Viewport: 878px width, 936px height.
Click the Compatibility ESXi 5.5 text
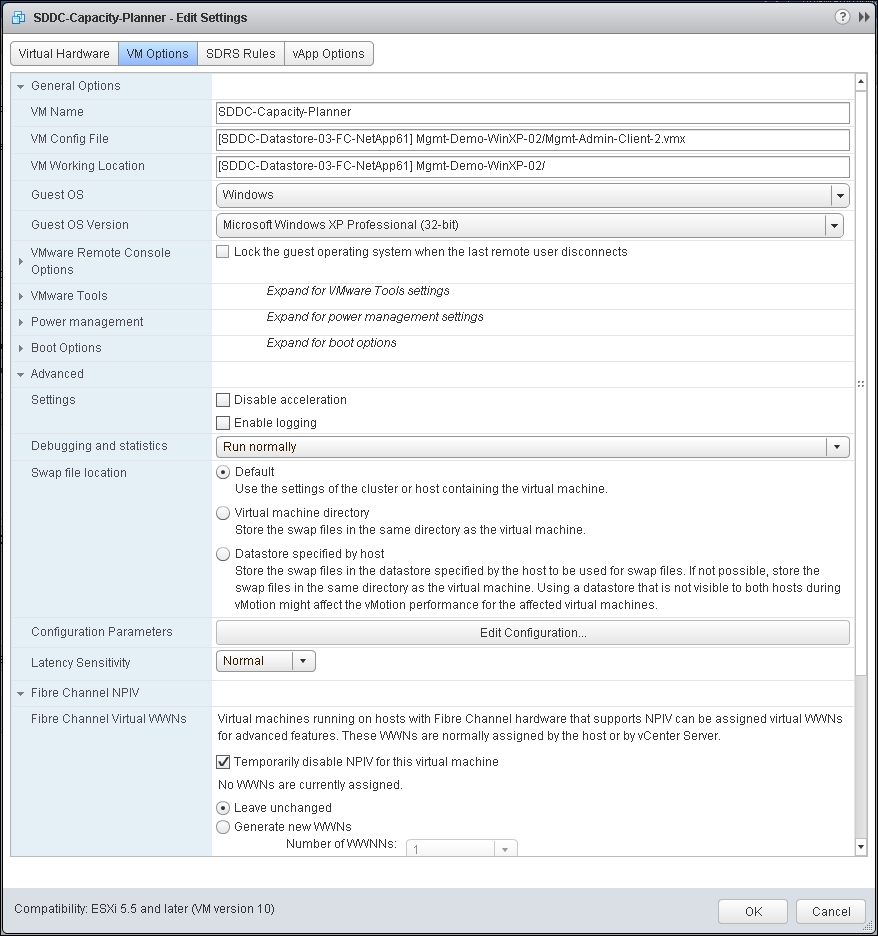(144, 909)
